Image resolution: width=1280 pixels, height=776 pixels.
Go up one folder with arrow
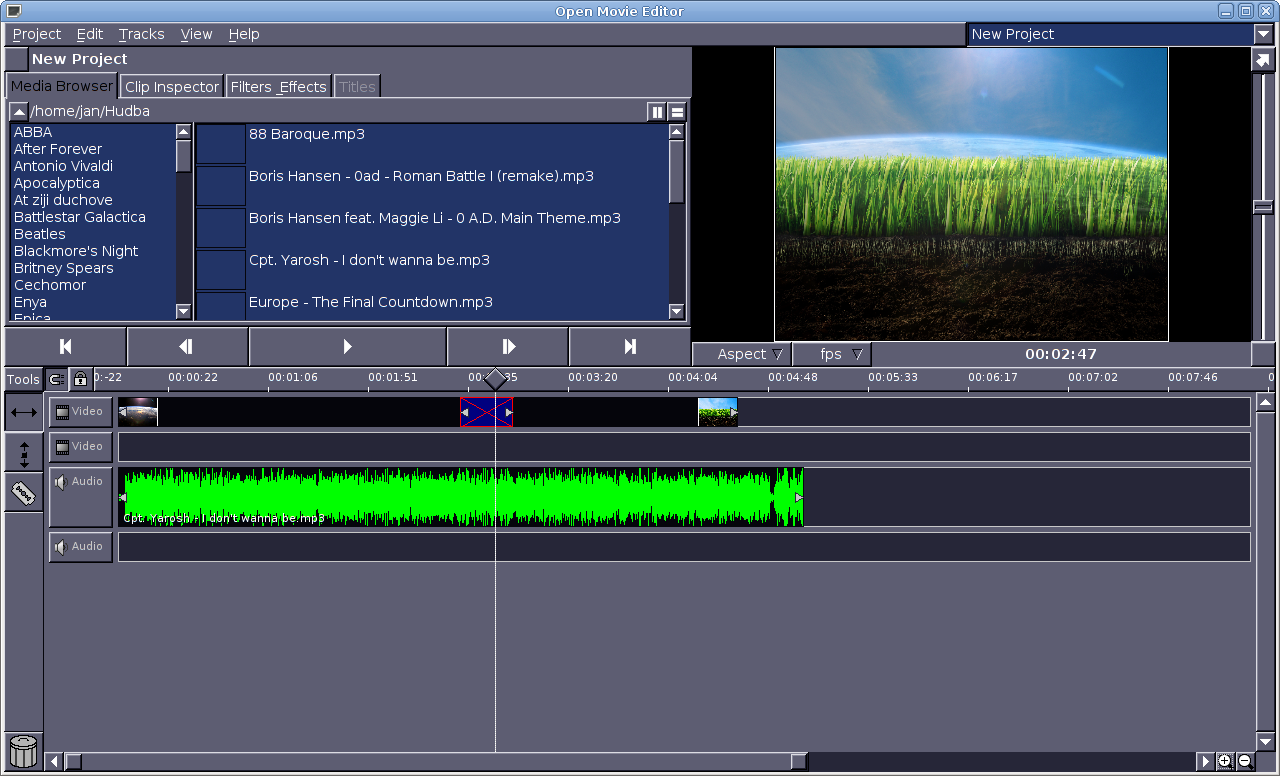point(19,111)
